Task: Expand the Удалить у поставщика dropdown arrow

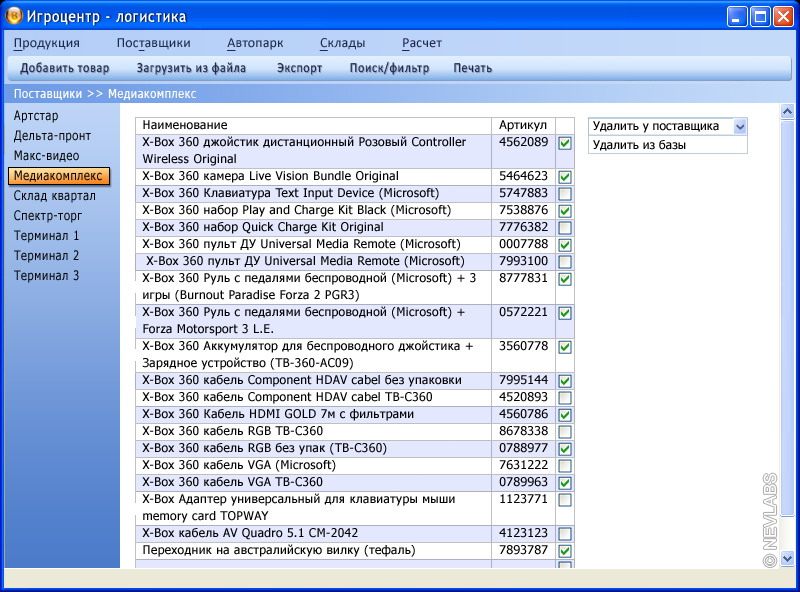Action: click(740, 126)
